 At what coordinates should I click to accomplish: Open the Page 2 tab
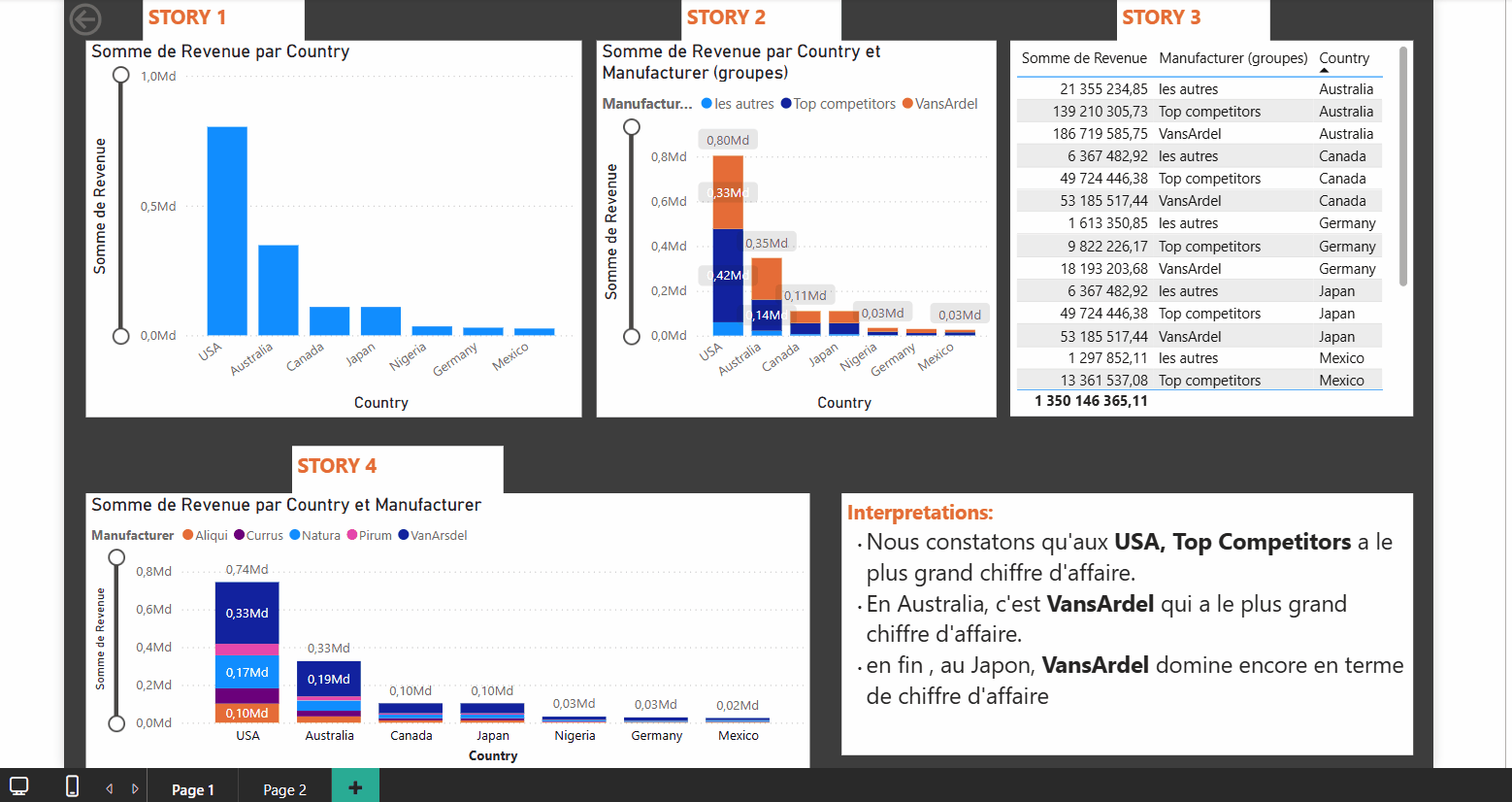284,789
